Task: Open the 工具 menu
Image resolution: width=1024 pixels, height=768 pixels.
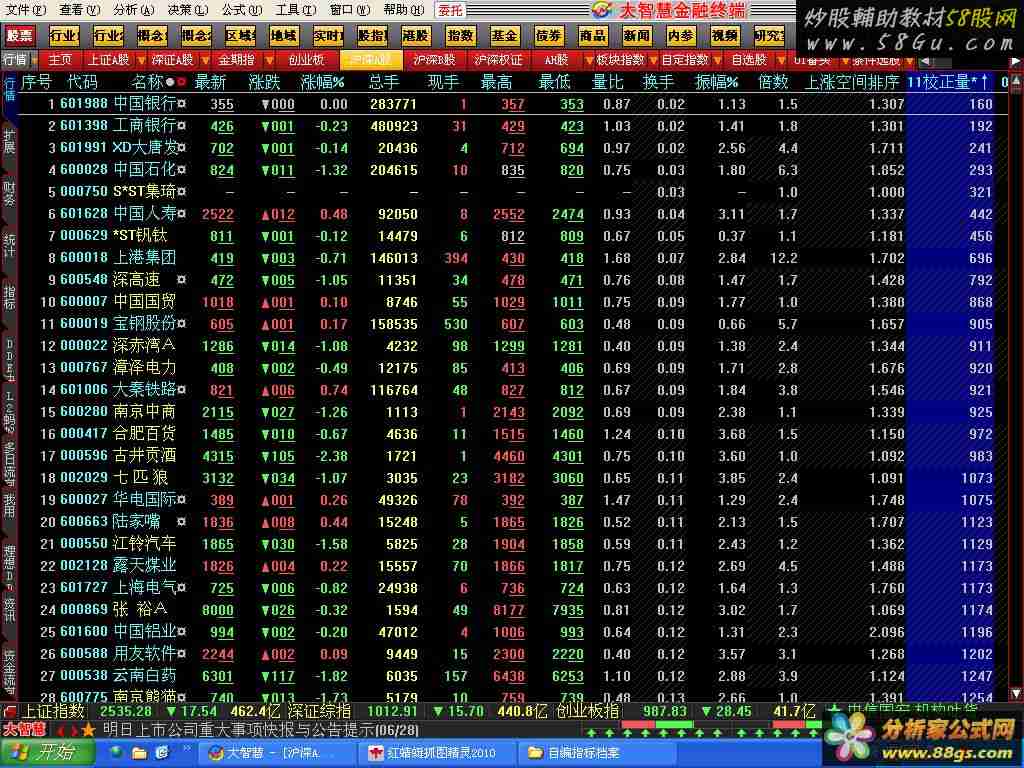Action: coord(296,10)
